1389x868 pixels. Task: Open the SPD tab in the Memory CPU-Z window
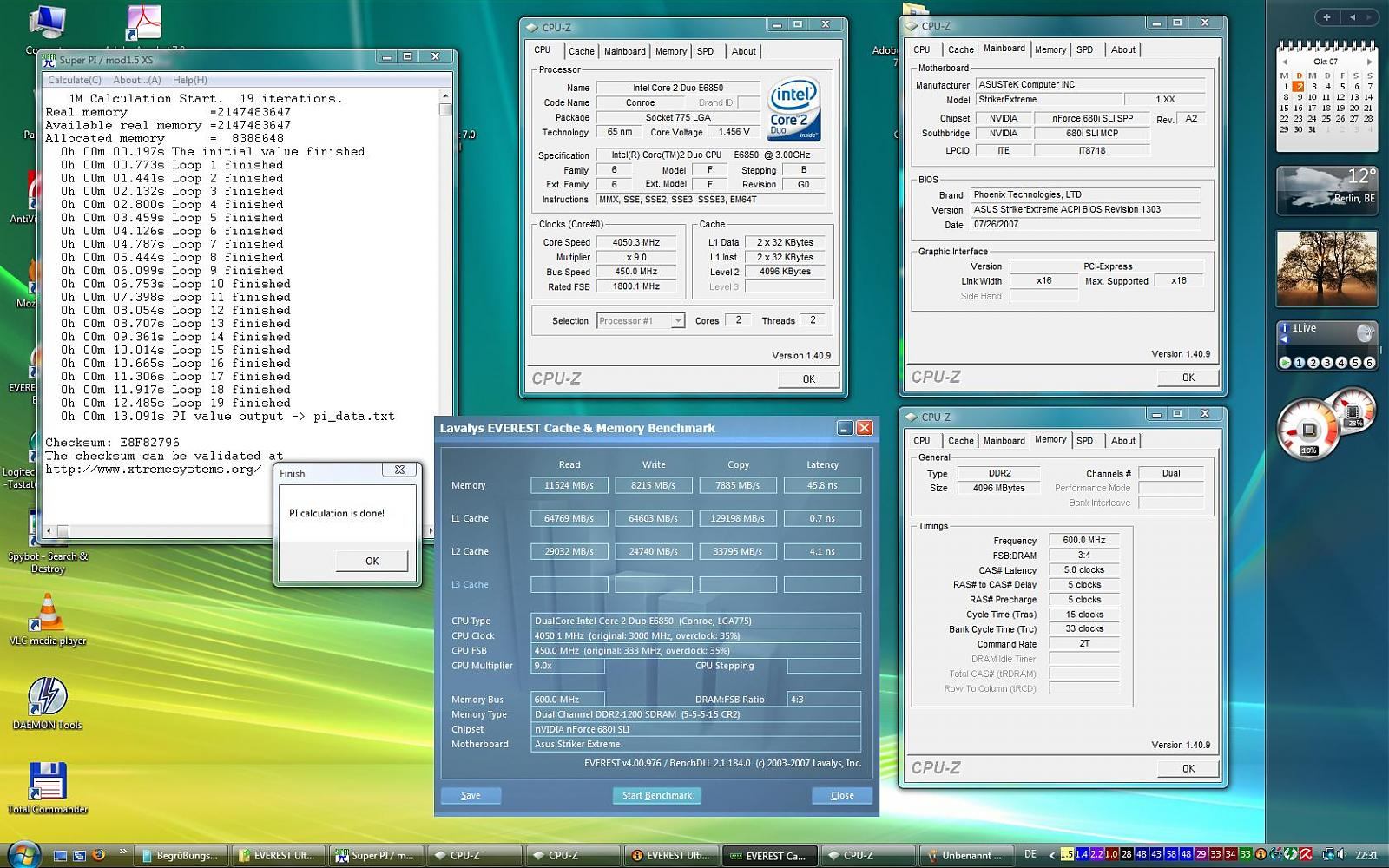click(x=1084, y=441)
